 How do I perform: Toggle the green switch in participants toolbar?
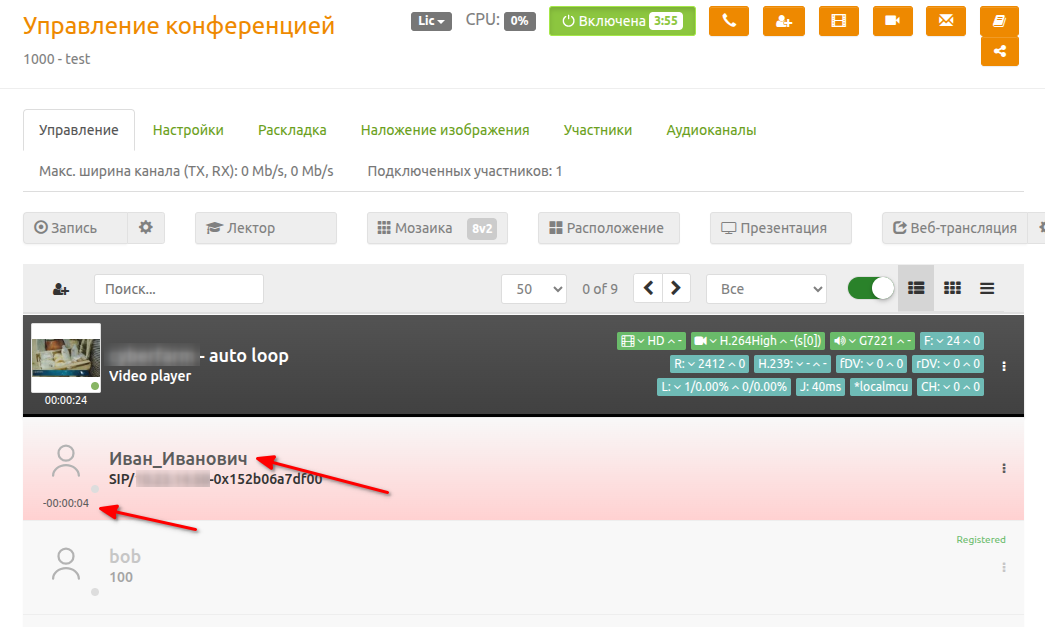pos(870,289)
